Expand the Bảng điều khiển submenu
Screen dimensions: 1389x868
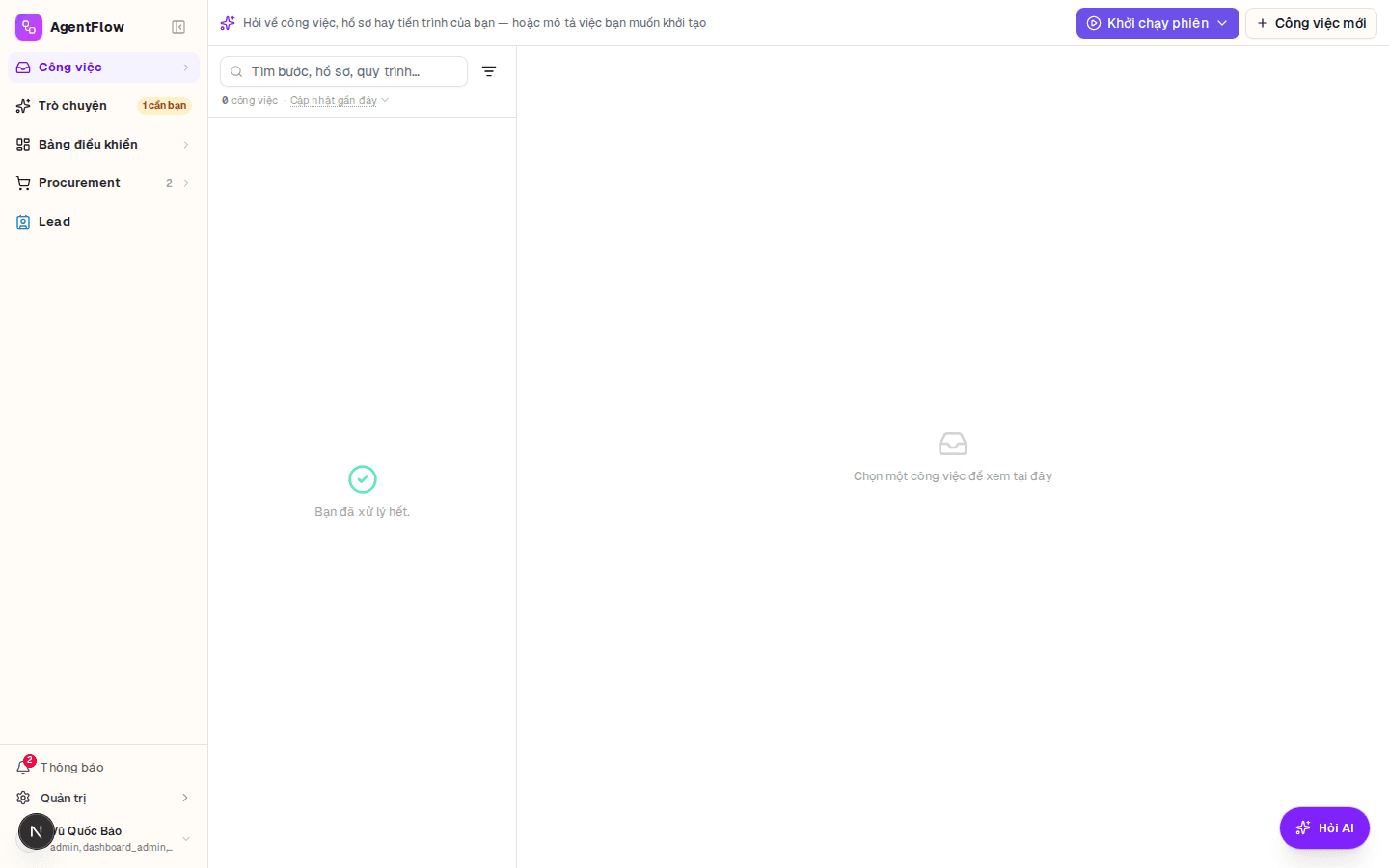(186, 145)
